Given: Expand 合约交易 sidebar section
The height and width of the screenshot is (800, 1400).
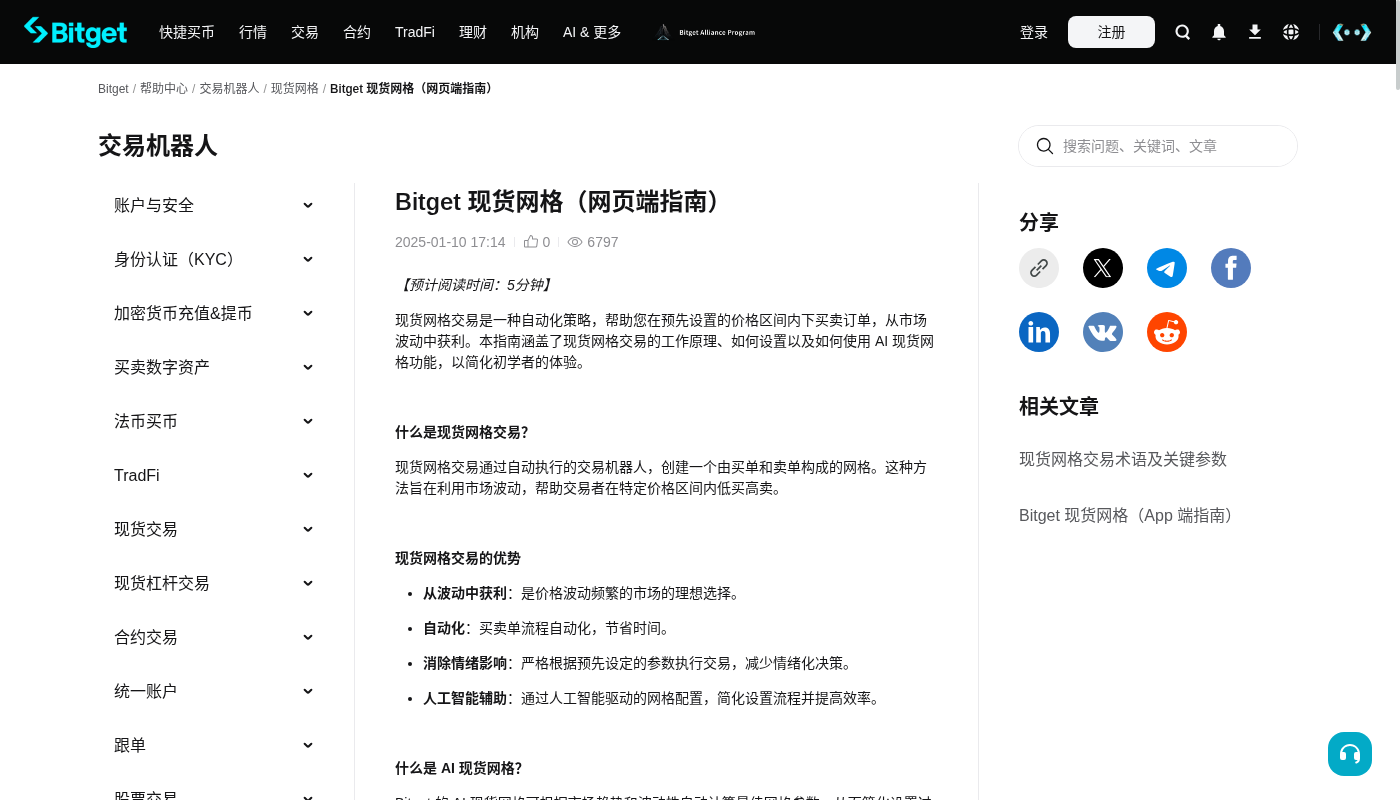Looking at the screenshot, I should tap(214, 637).
